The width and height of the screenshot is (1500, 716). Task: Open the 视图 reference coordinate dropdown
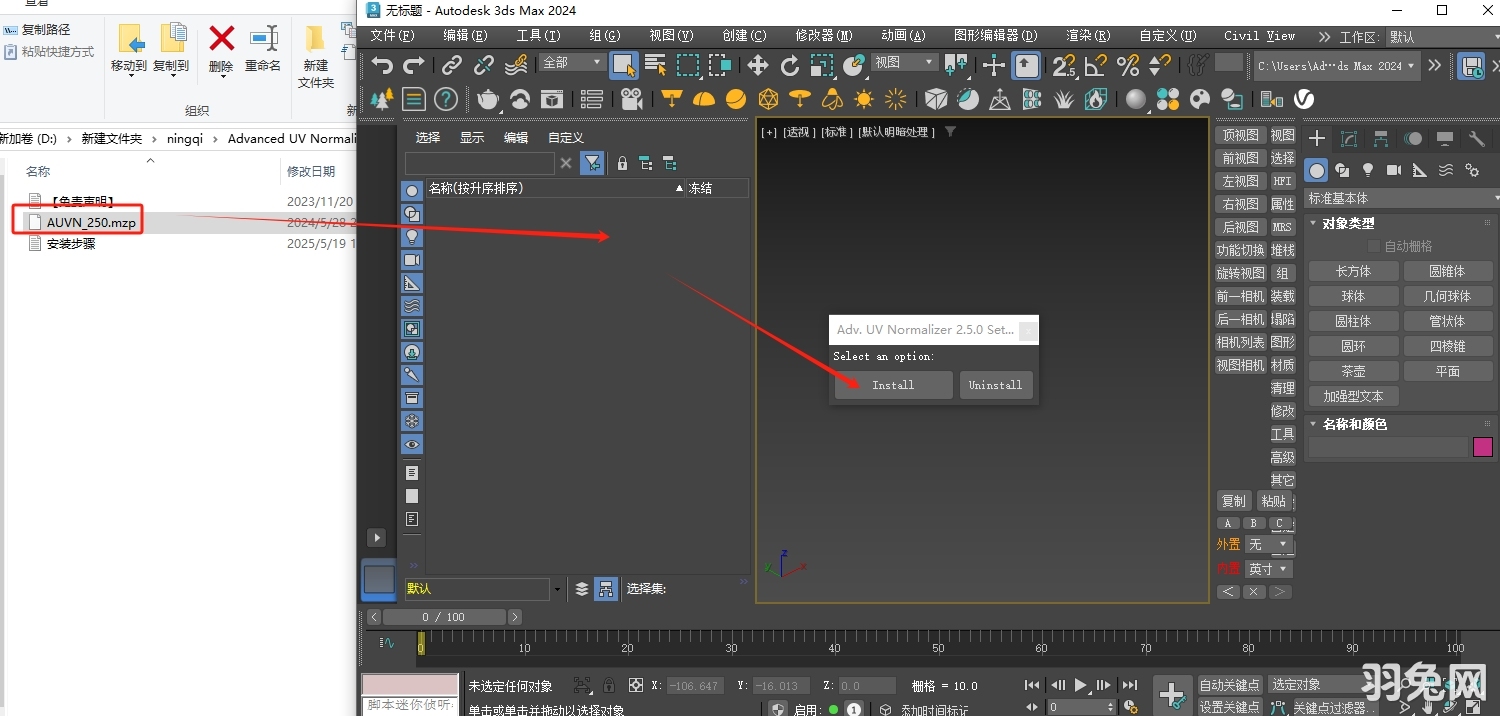903,61
